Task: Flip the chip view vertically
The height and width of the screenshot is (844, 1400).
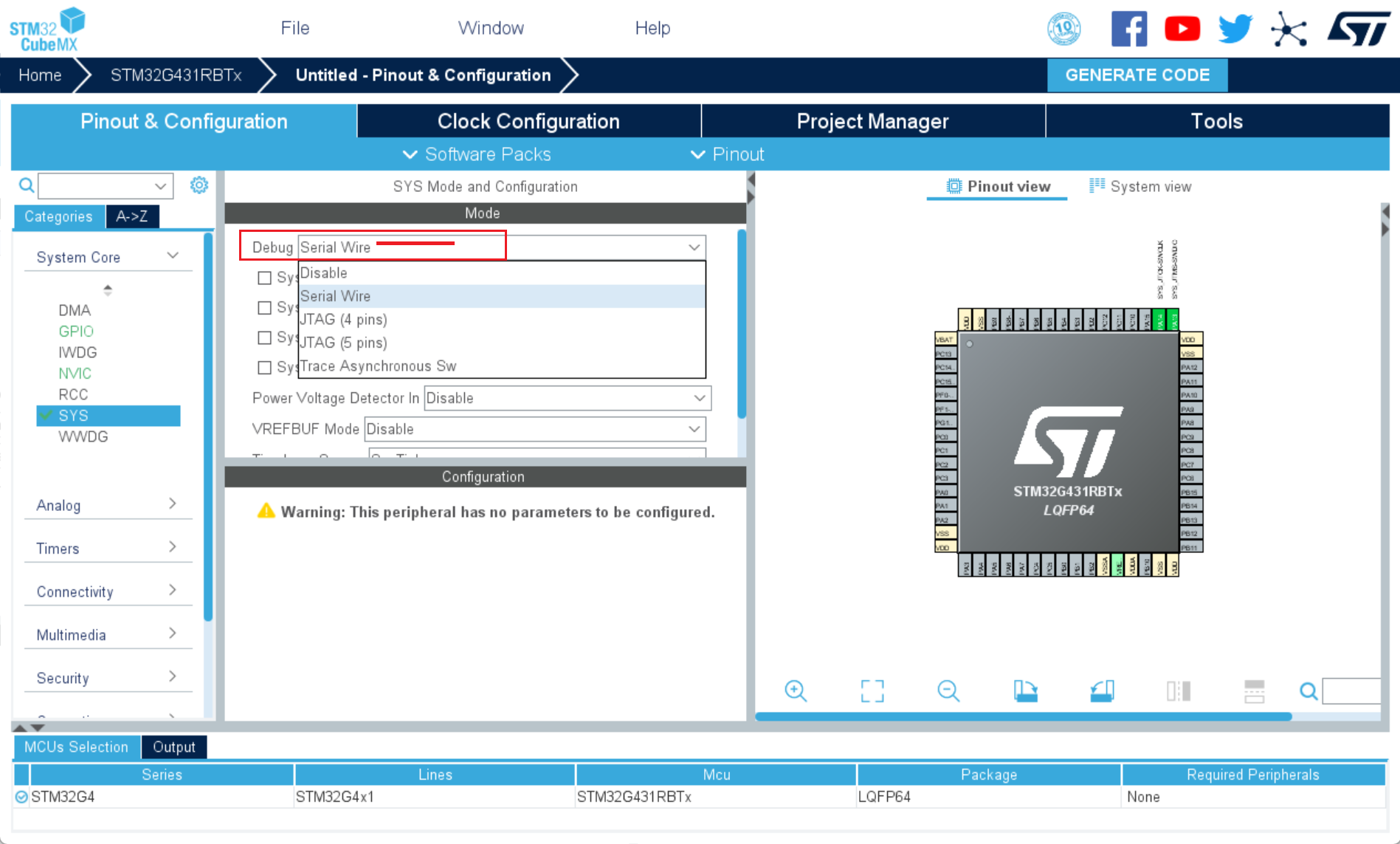Action: tap(1255, 691)
